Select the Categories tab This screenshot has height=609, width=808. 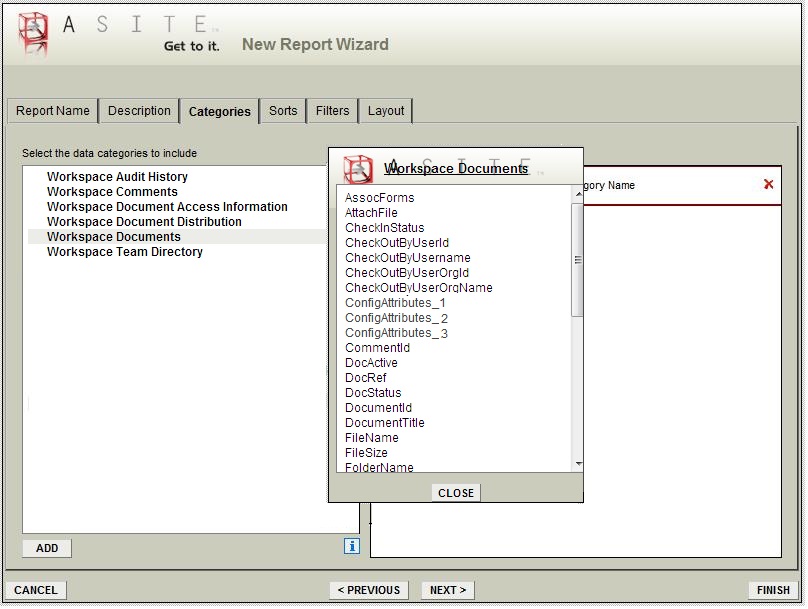(x=220, y=111)
